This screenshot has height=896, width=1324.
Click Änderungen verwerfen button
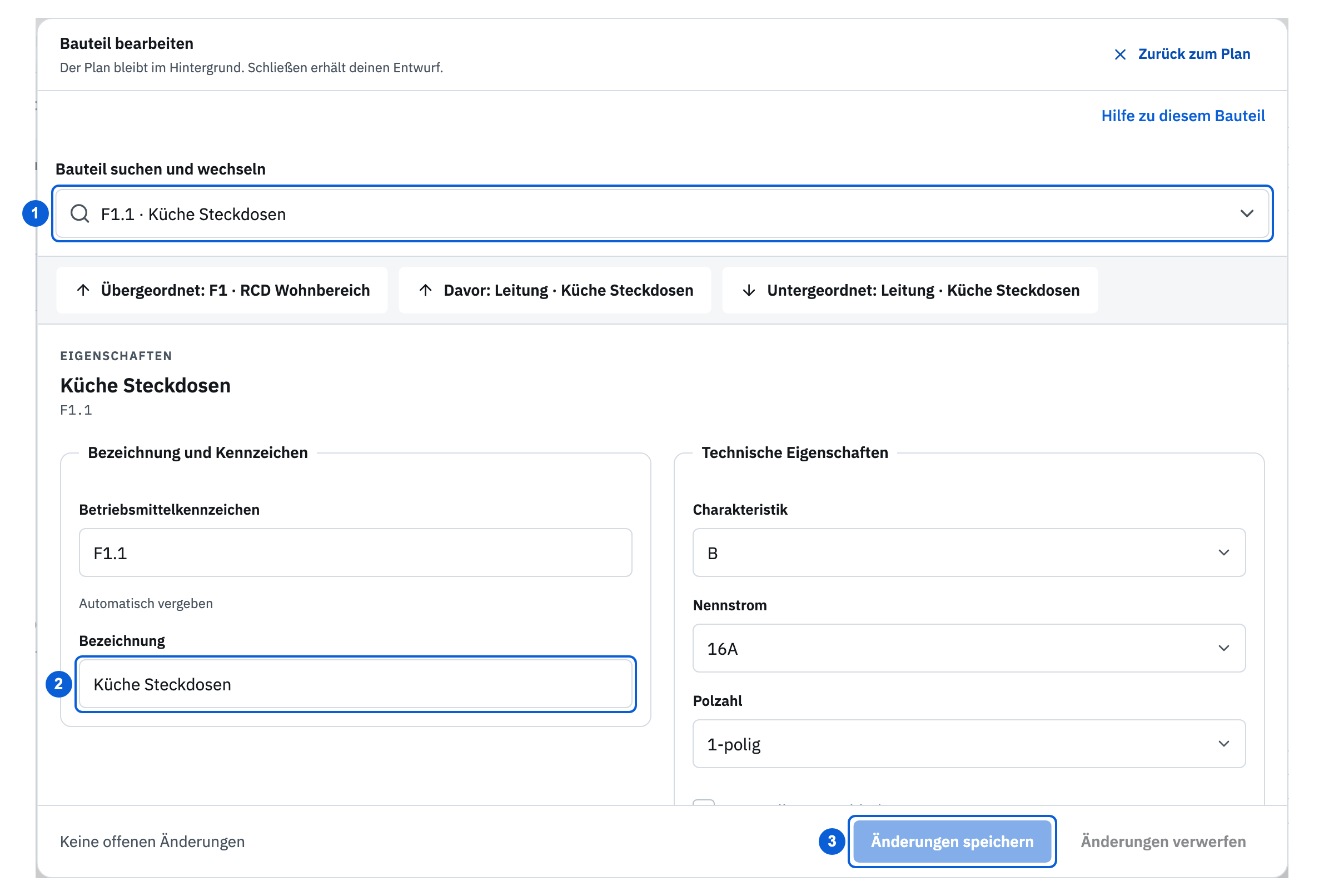tap(1163, 842)
